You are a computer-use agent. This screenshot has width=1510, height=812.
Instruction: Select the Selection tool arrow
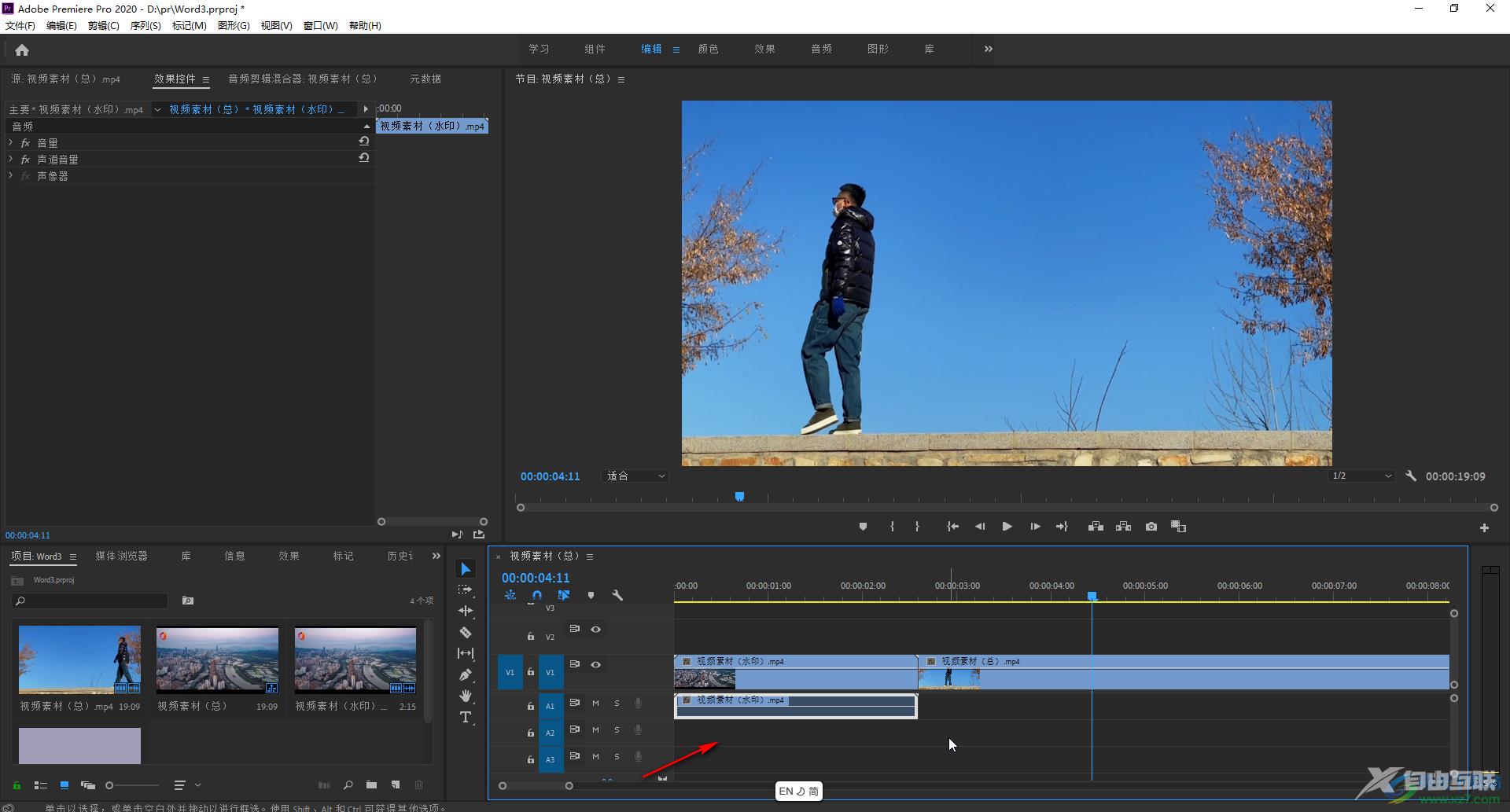pos(466,569)
